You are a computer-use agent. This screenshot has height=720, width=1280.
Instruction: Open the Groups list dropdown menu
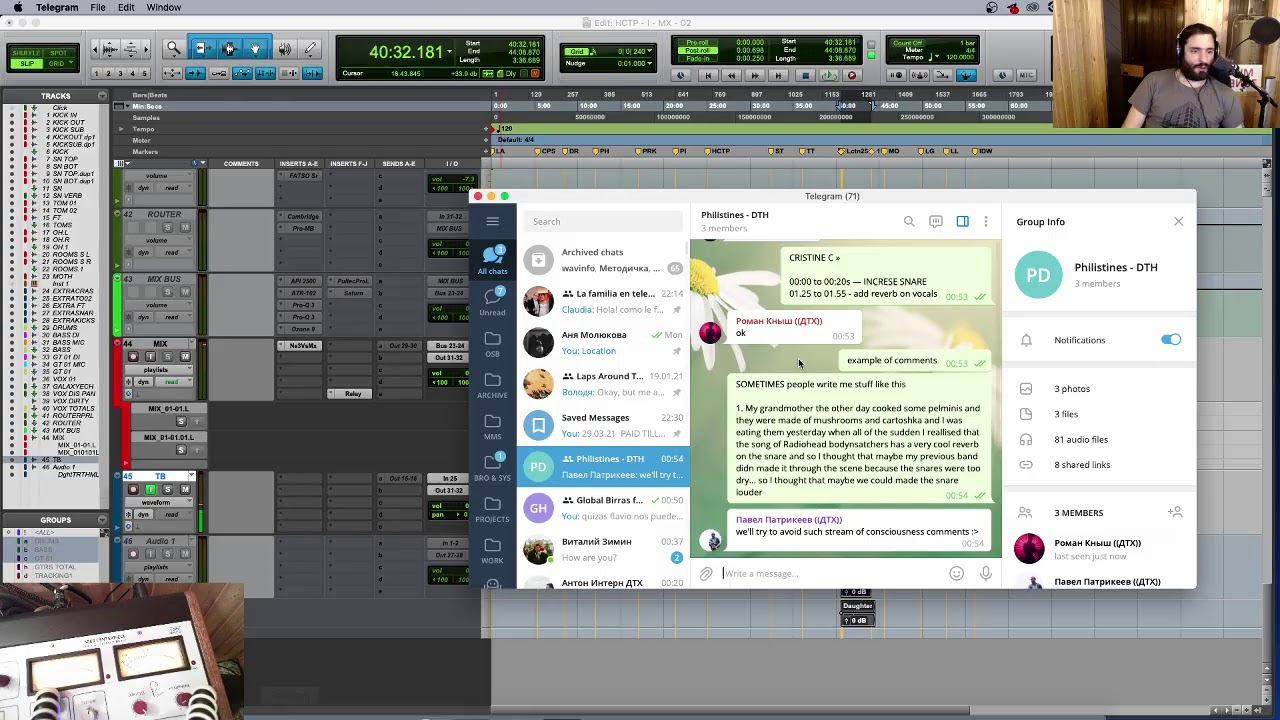[x=102, y=520]
